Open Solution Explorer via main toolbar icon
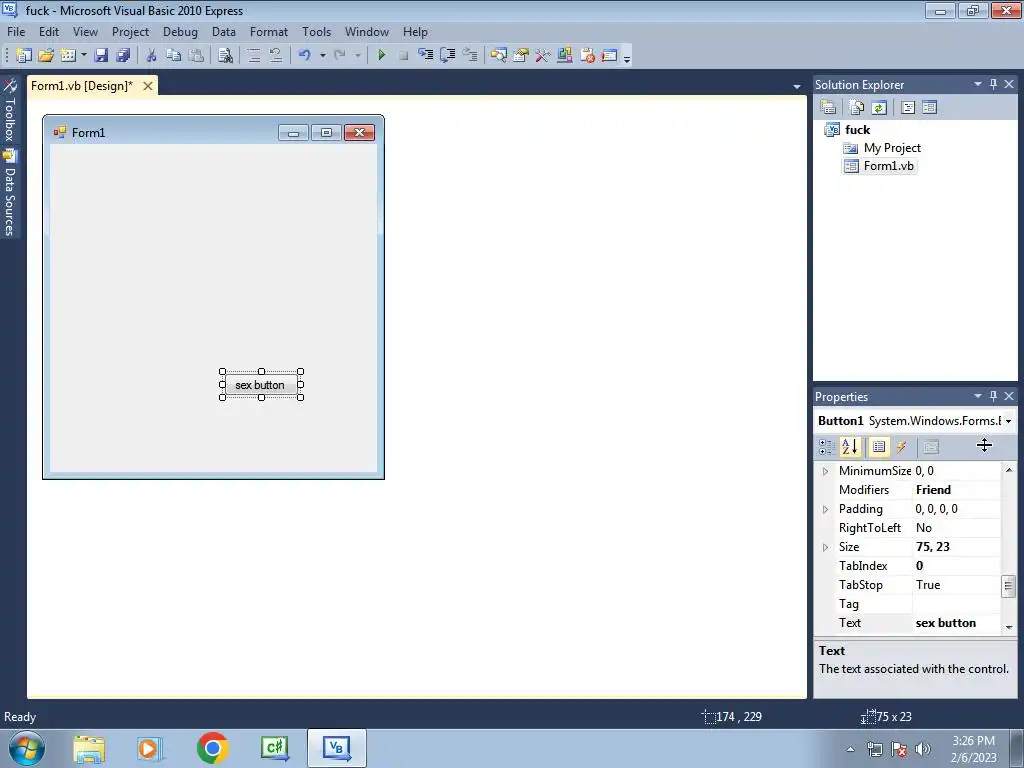The width and height of the screenshot is (1024, 768). [x=499, y=56]
